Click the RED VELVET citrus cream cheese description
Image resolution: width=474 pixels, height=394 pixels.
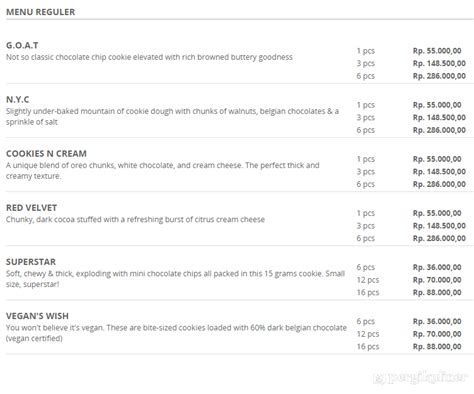pyautogui.click(x=135, y=219)
